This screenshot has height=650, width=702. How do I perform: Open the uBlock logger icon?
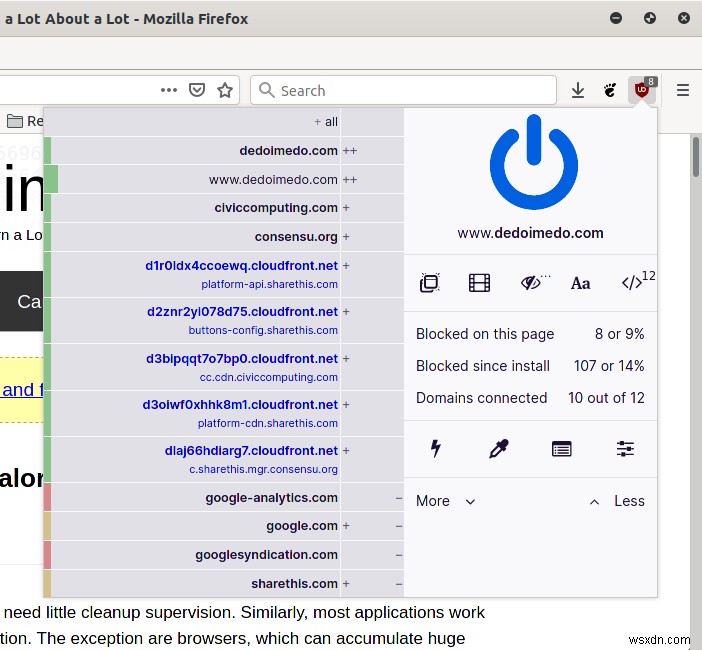point(561,449)
